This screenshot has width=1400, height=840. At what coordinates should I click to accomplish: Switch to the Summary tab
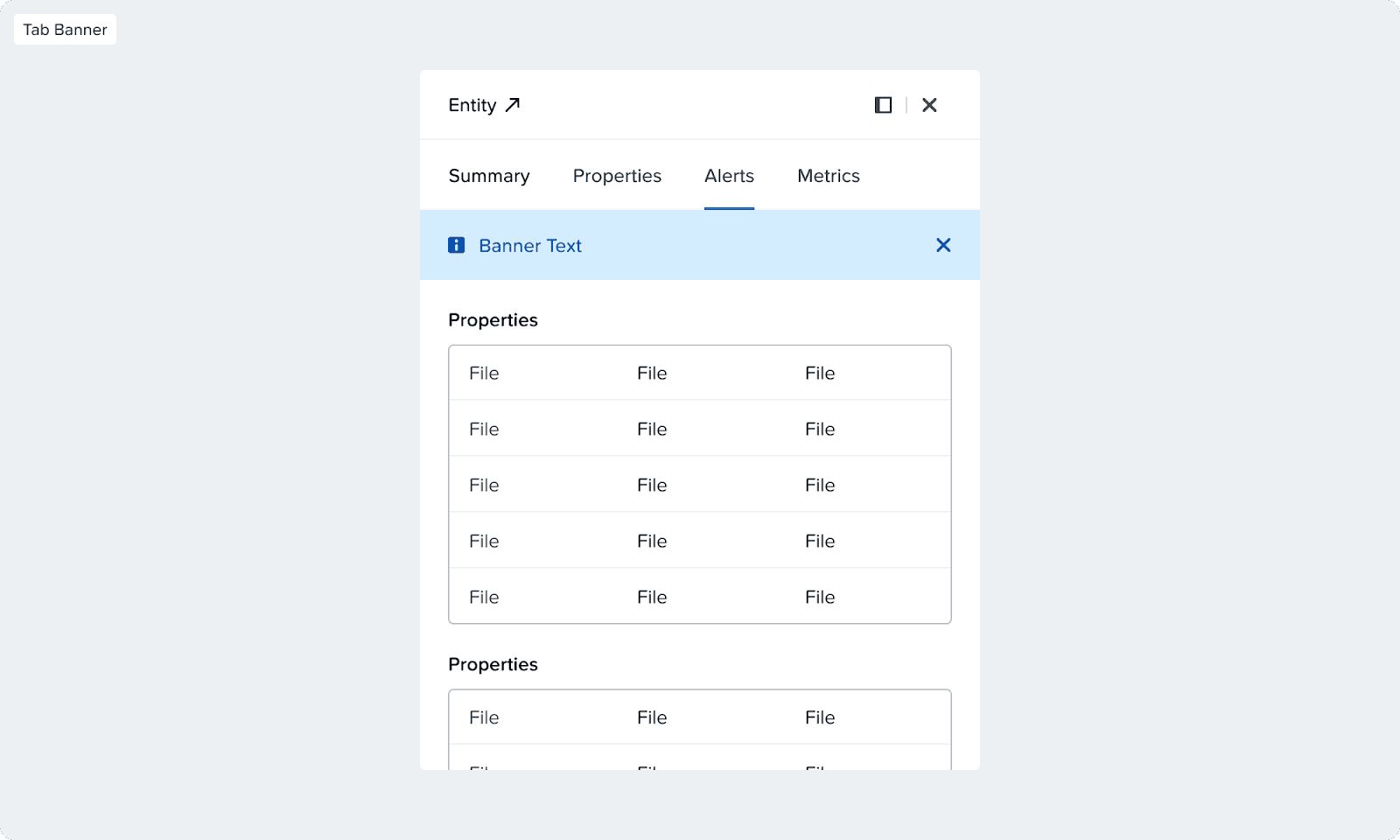(x=489, y=176)
